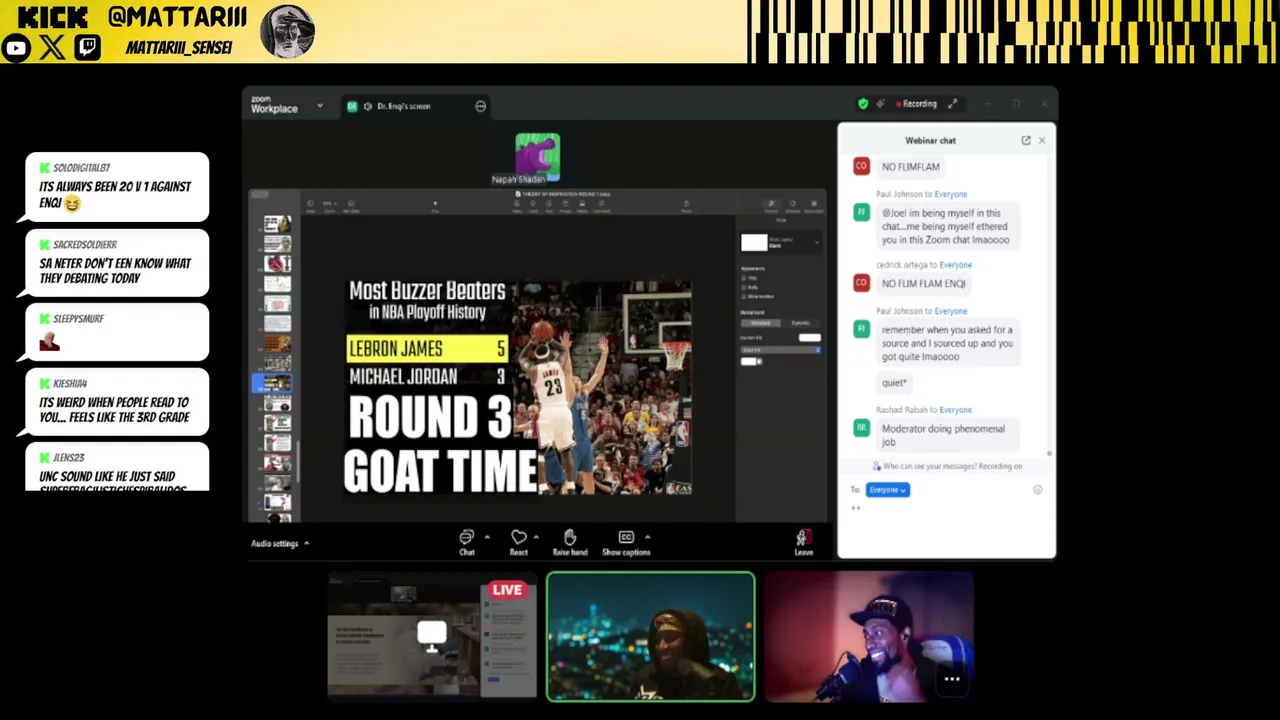Image resolution: width=1280 pixels, height=720 pixels.
Task: Click the Leave meeting icon
Action: click(803, 538)
